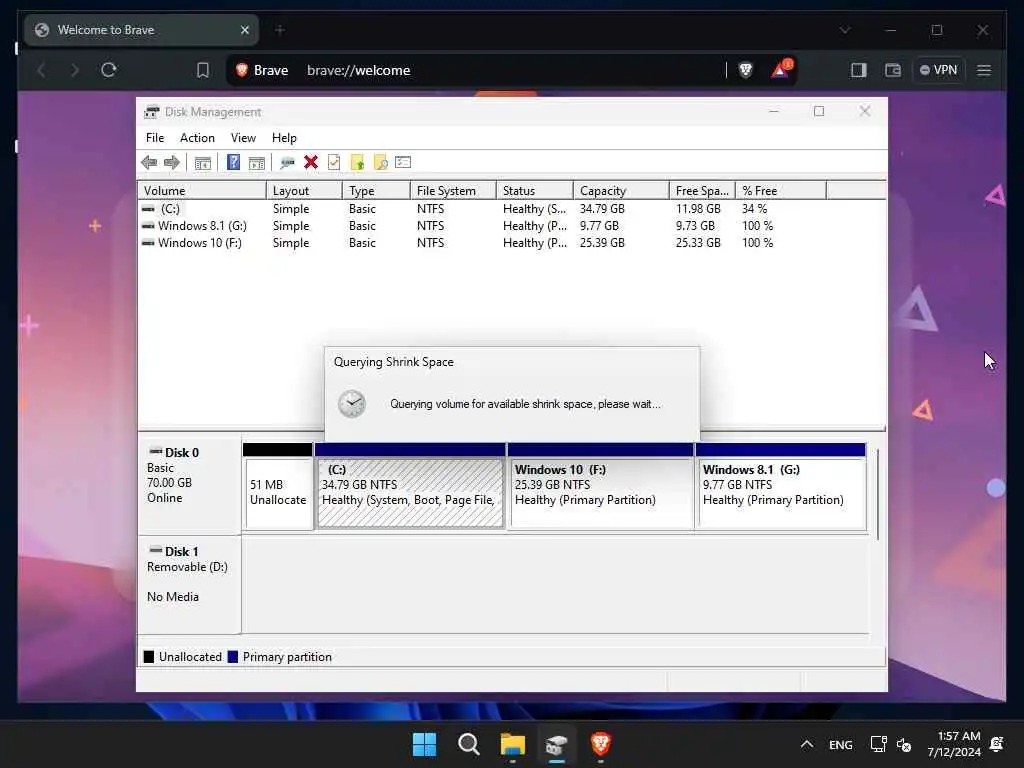The width and height of the screenshot is (1024, 768).
Task: Click the Disk 0 label panel
Action: [x=189, y=487]
